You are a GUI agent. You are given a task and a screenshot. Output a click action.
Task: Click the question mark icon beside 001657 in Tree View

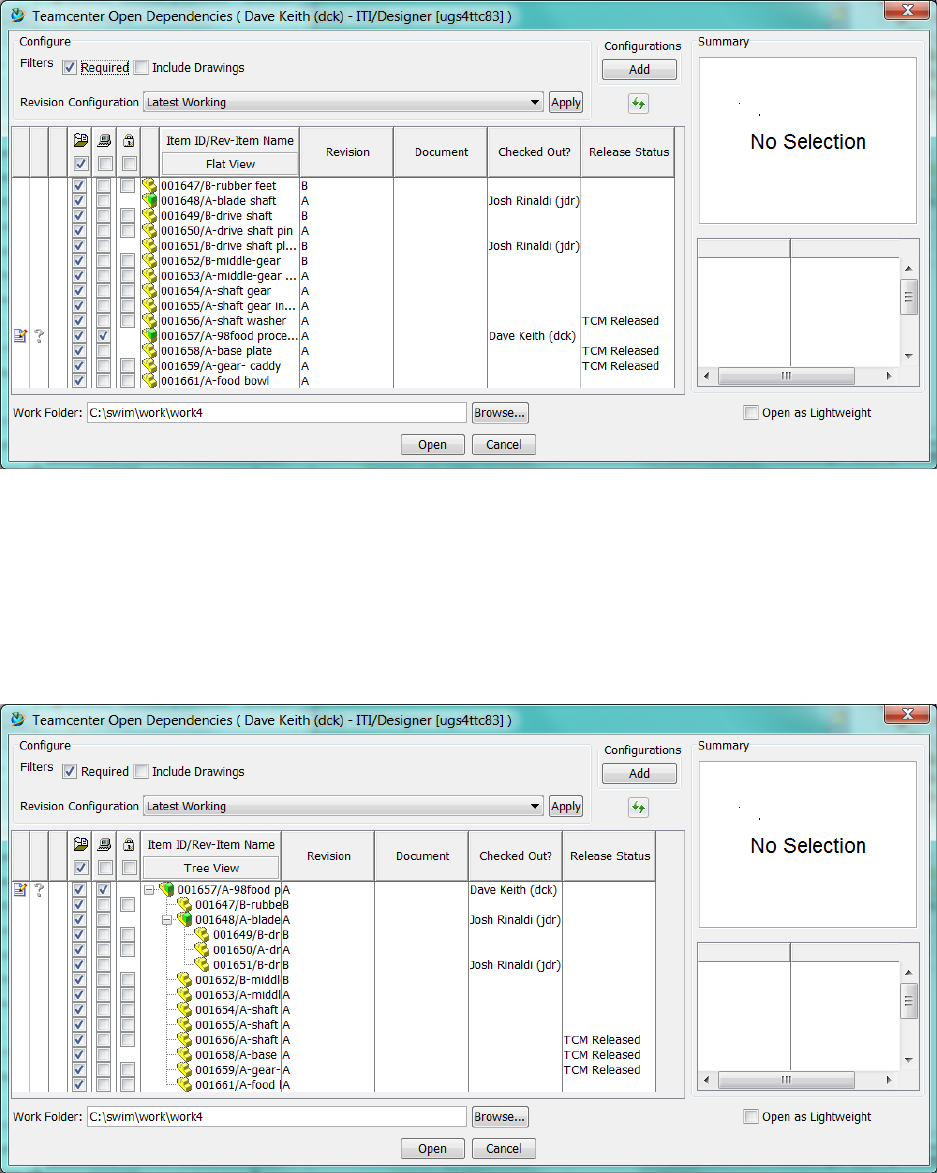coord(39,890)
